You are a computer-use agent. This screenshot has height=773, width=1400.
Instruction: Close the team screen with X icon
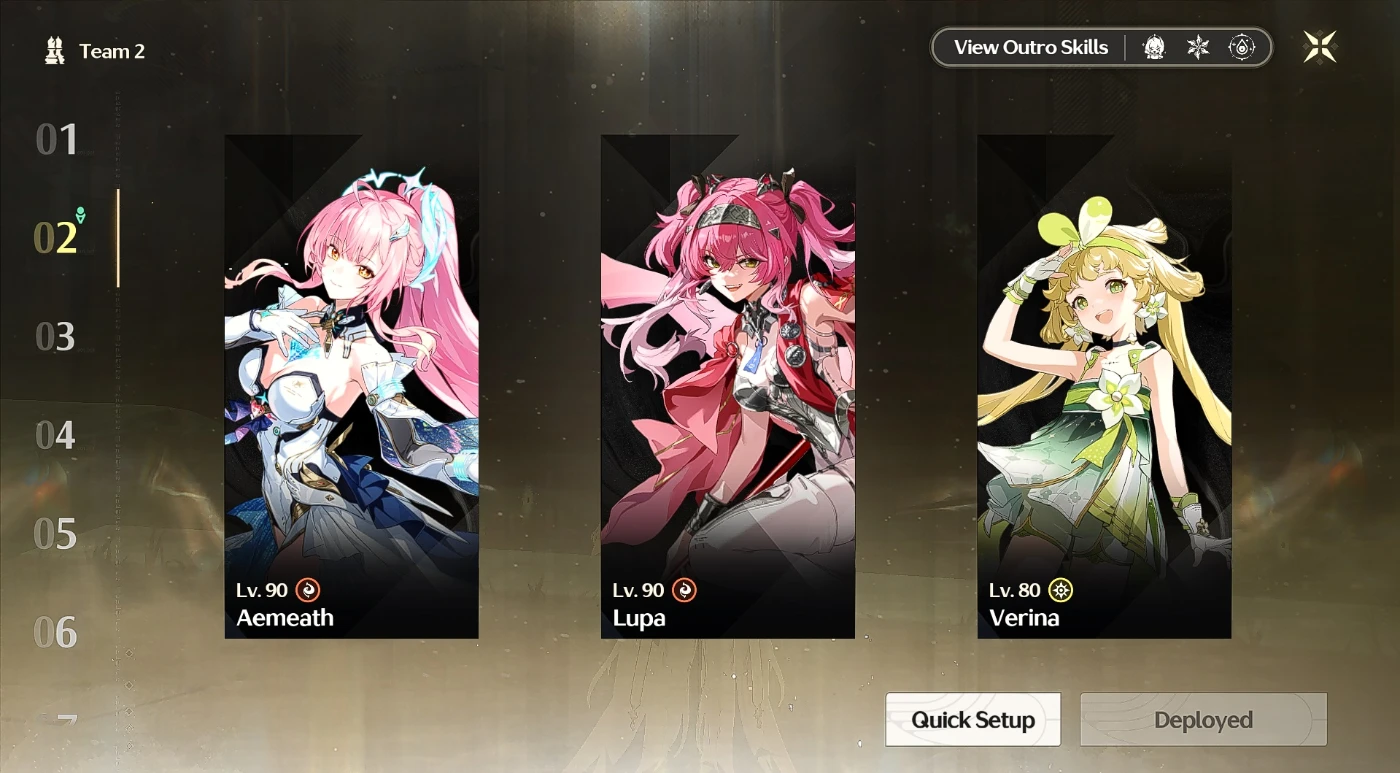click(1320, 47)
